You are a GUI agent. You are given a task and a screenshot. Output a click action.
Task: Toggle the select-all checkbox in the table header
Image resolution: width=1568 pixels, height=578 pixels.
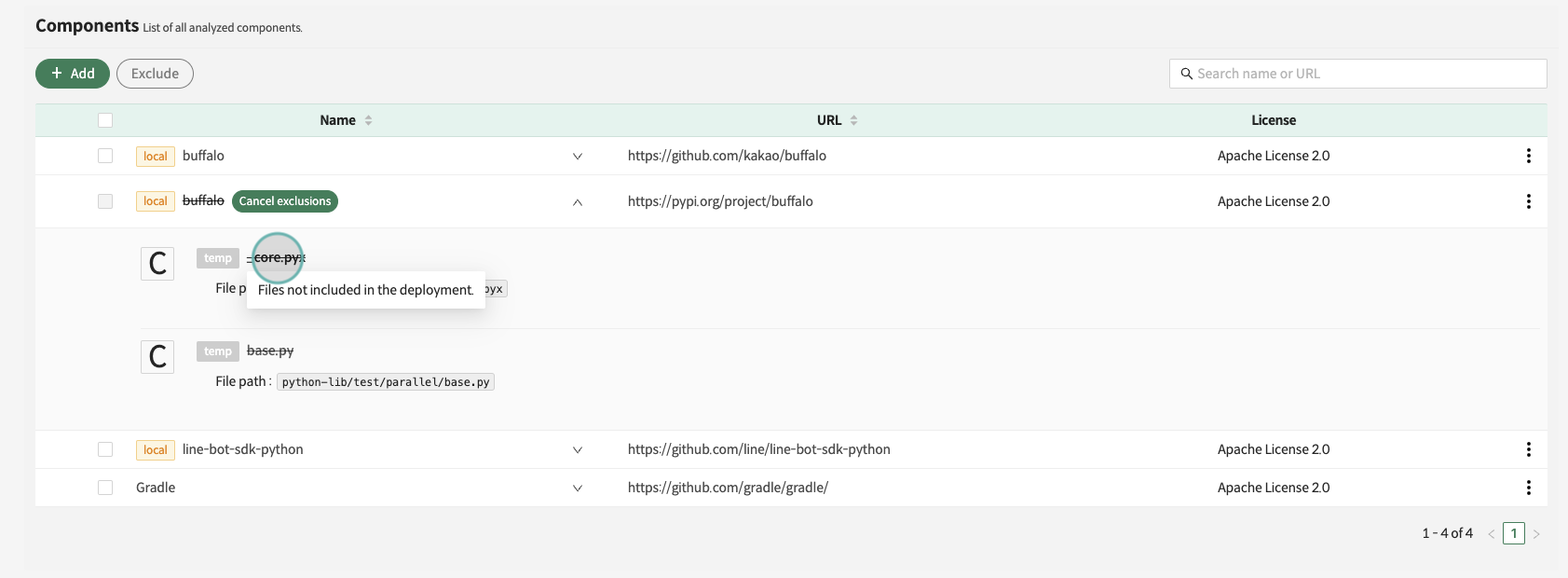point(105,120)
